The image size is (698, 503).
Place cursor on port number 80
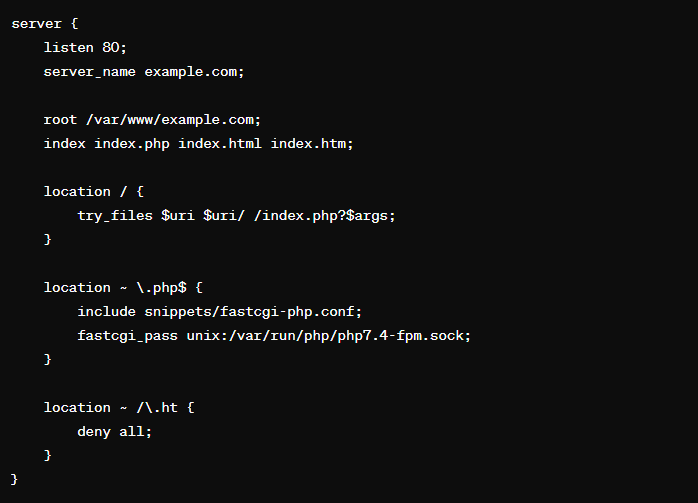point(110,48)
